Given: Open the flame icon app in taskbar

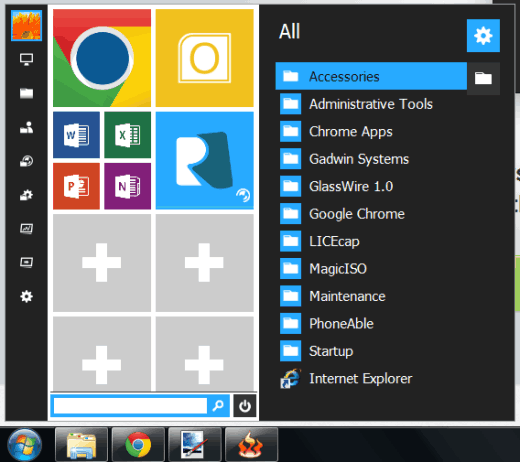Looking at the screenshot, I should pos(251,445).
